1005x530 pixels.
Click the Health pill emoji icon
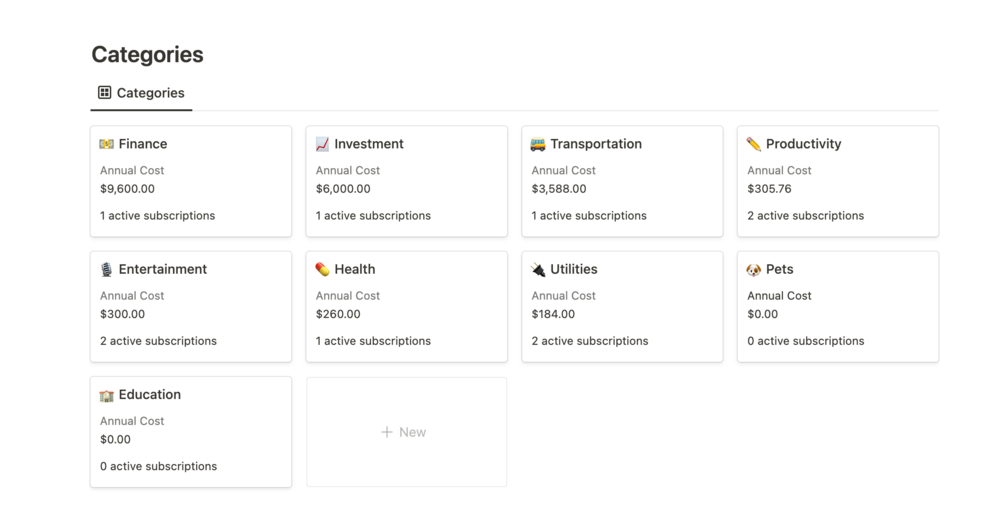(x=322, y=270)
